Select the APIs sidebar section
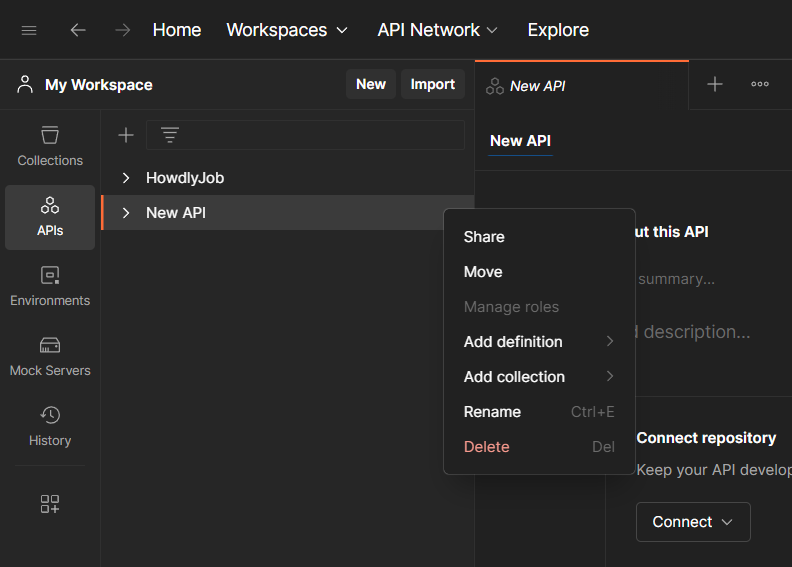Image resolution: width=792 pixels, height=567 pixels. (50, 217)
